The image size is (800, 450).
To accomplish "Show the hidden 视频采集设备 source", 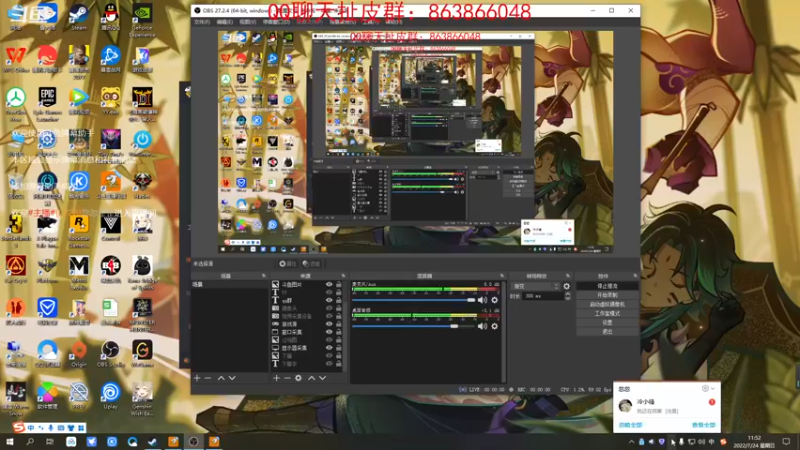I will click(329, 316).
